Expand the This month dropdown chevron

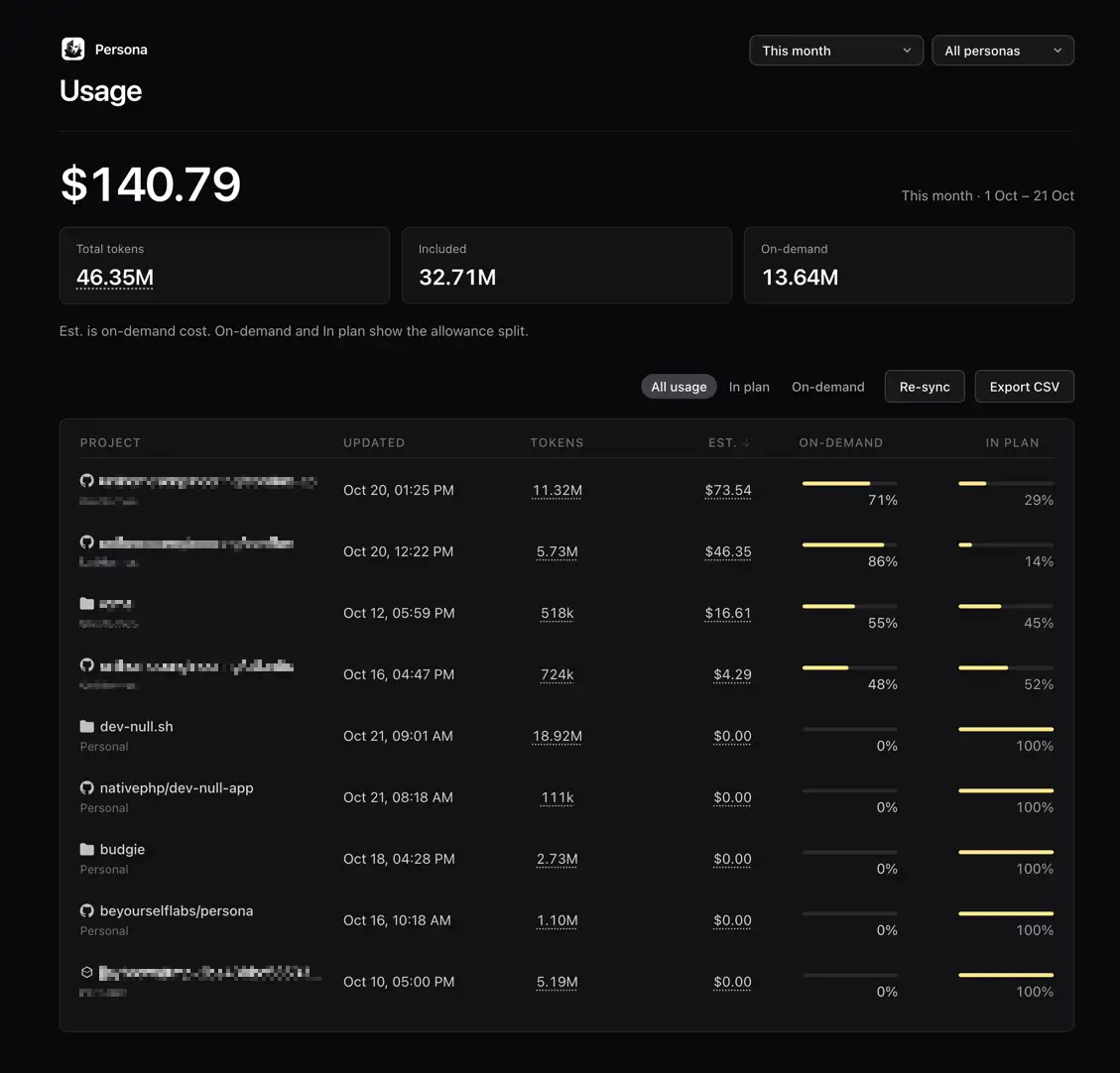907,51
